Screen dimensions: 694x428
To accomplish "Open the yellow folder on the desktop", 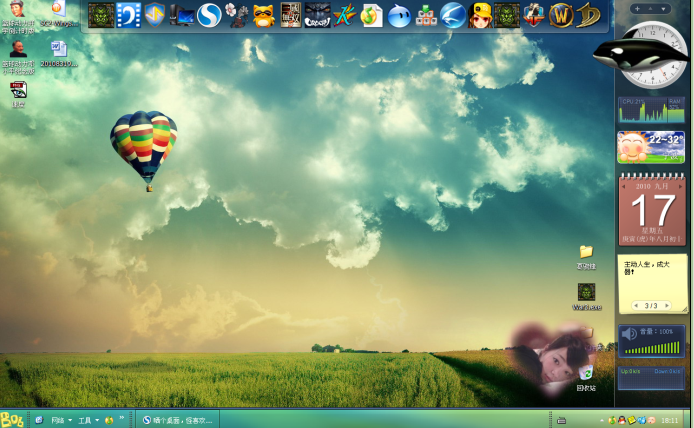I will (x=586, y=251).
